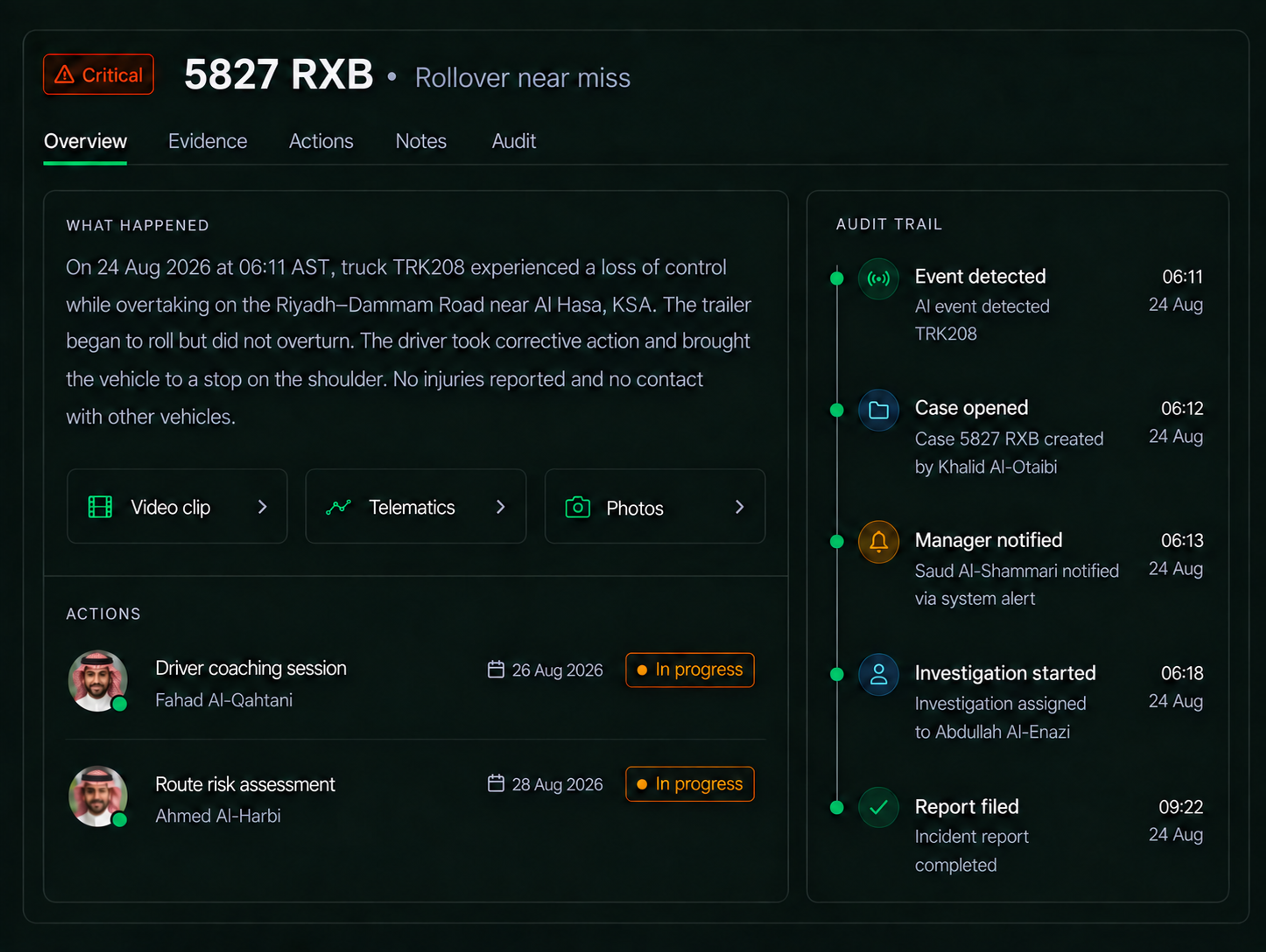Viewport: 1266px width, 952px height.
Task: Click calendar icon beside 26 Aug 2026
Action: (x=496, y=669)
